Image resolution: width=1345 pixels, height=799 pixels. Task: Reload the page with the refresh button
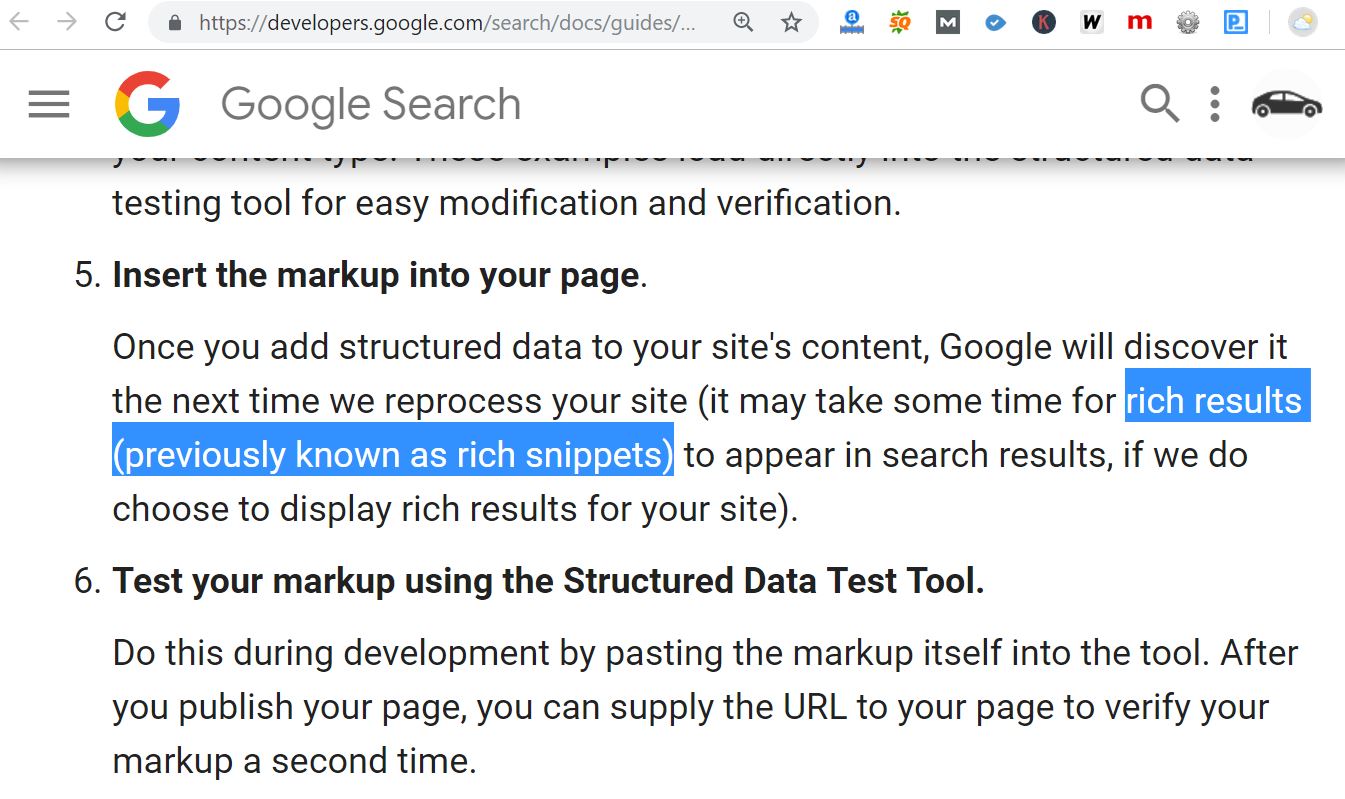click(116, 22)
